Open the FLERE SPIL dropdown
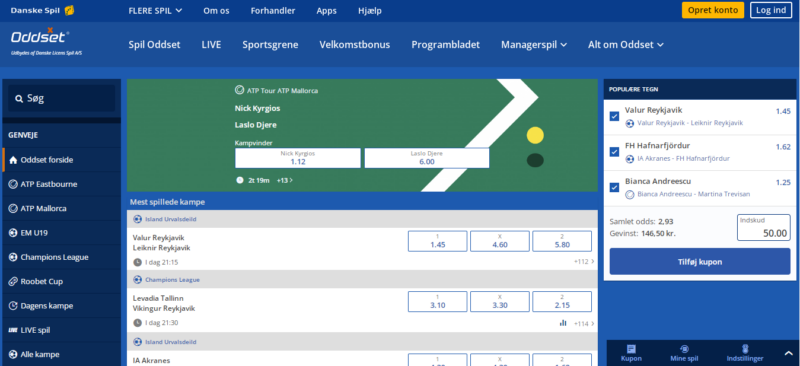The height and width of the screenshot is (366, 800). click(155, 11)
